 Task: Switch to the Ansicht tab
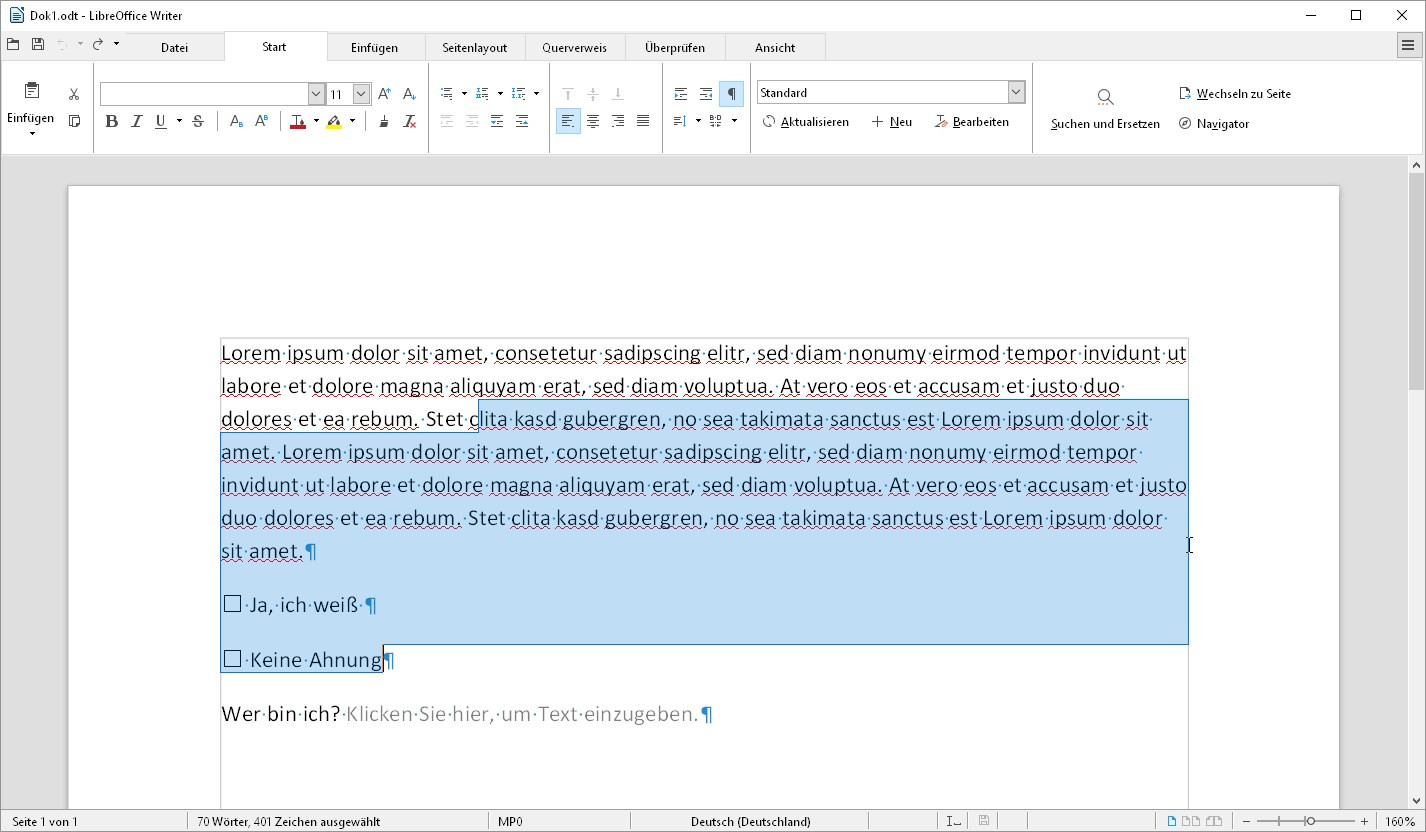(x=775, y=47)
